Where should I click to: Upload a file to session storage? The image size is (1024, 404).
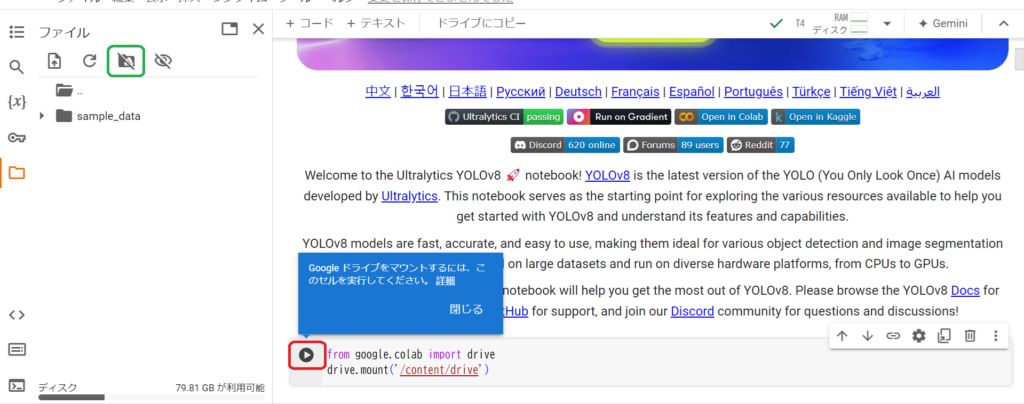(54, 61)
